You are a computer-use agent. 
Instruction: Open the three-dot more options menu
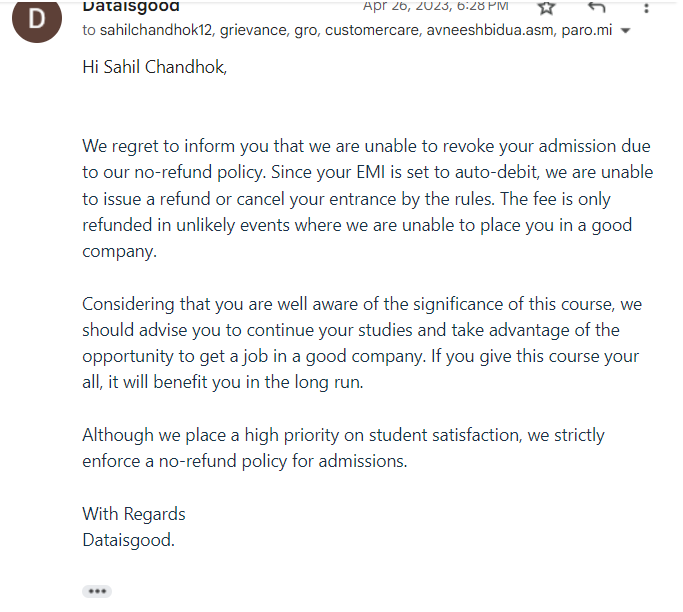coord(646,8)
